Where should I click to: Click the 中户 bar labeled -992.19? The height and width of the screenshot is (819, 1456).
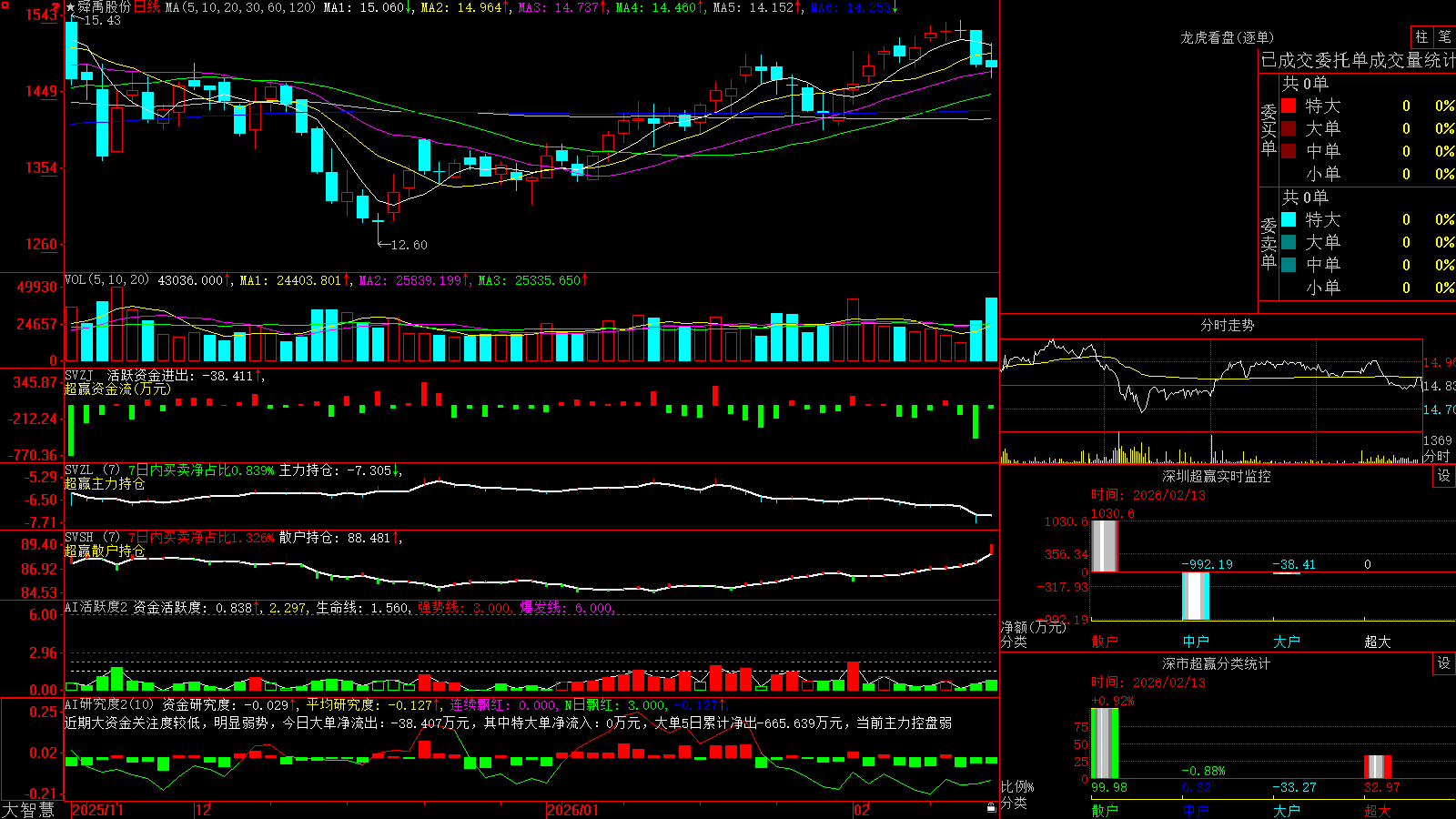(1196, 596)
